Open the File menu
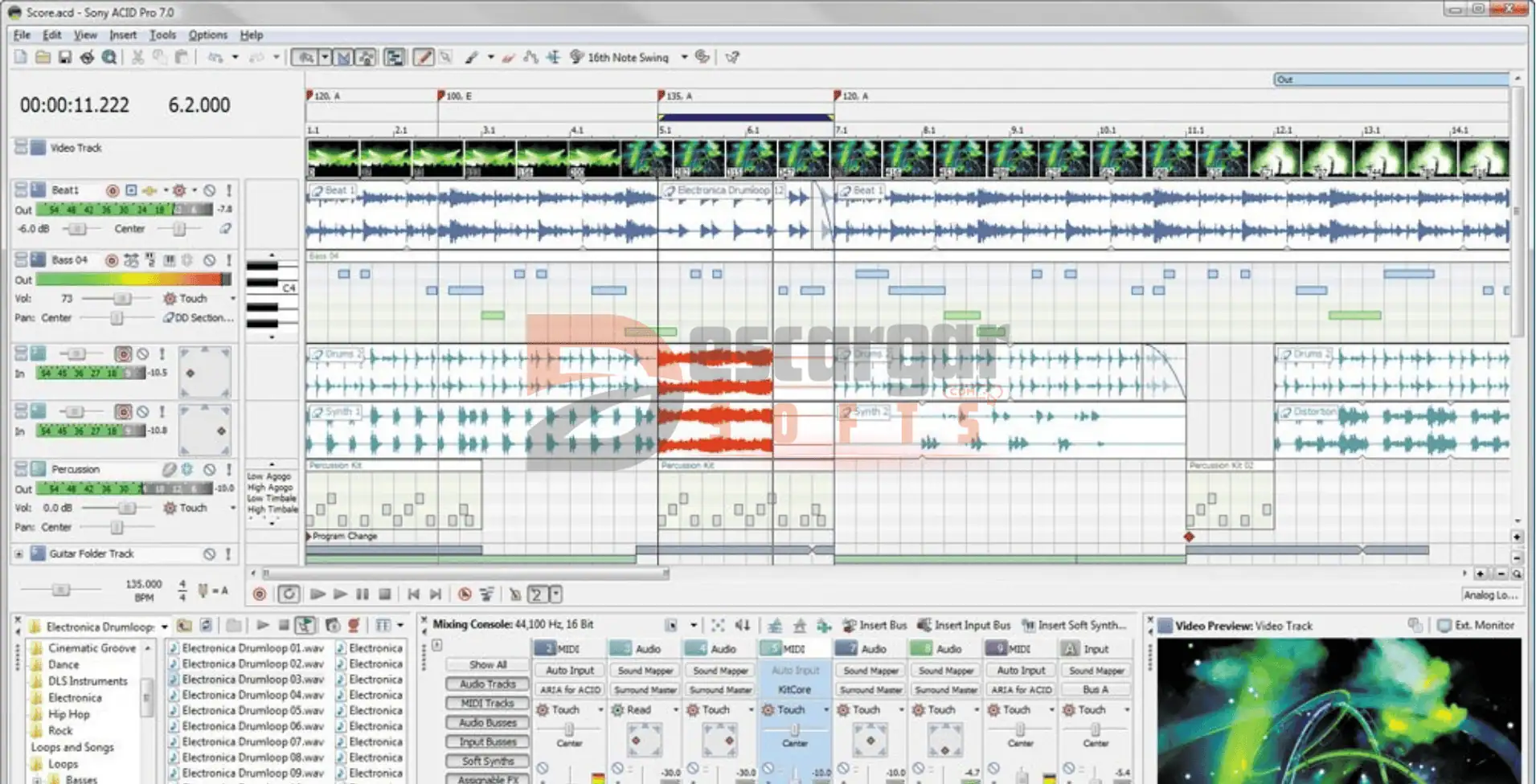Viewport: 1536px width, 784px height. [x=22, y=35]
